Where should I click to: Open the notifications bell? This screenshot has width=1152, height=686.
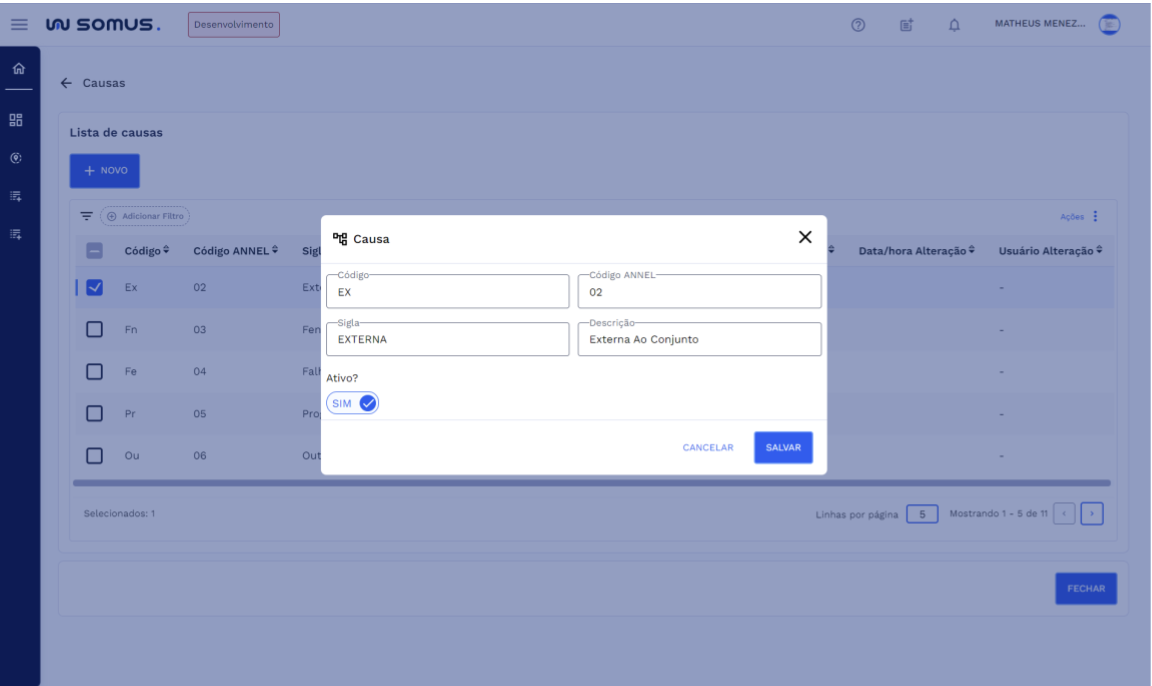[954, 25]
